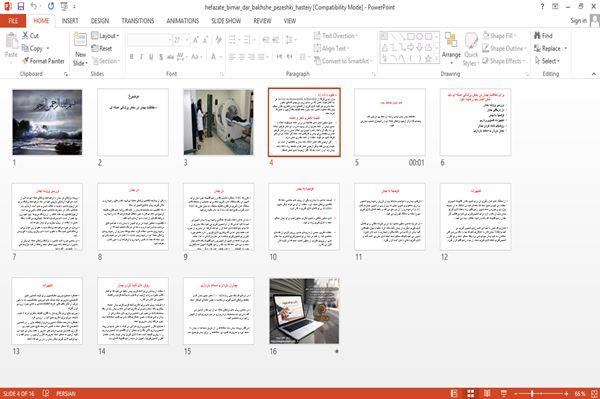Screen dimensions: 600x399
Task: Click the Cut command
Action: point(30,36)
